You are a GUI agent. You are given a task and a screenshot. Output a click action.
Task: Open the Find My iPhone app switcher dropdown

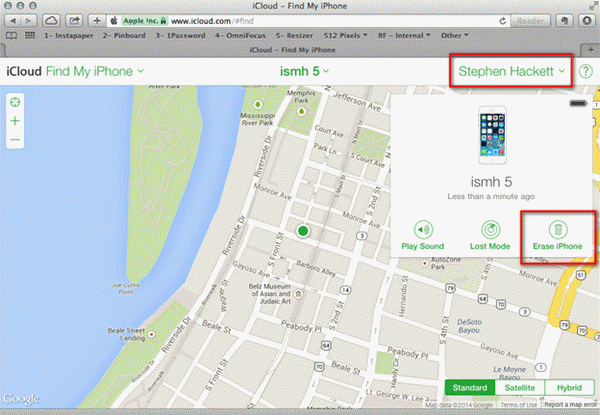click(95, 72)
